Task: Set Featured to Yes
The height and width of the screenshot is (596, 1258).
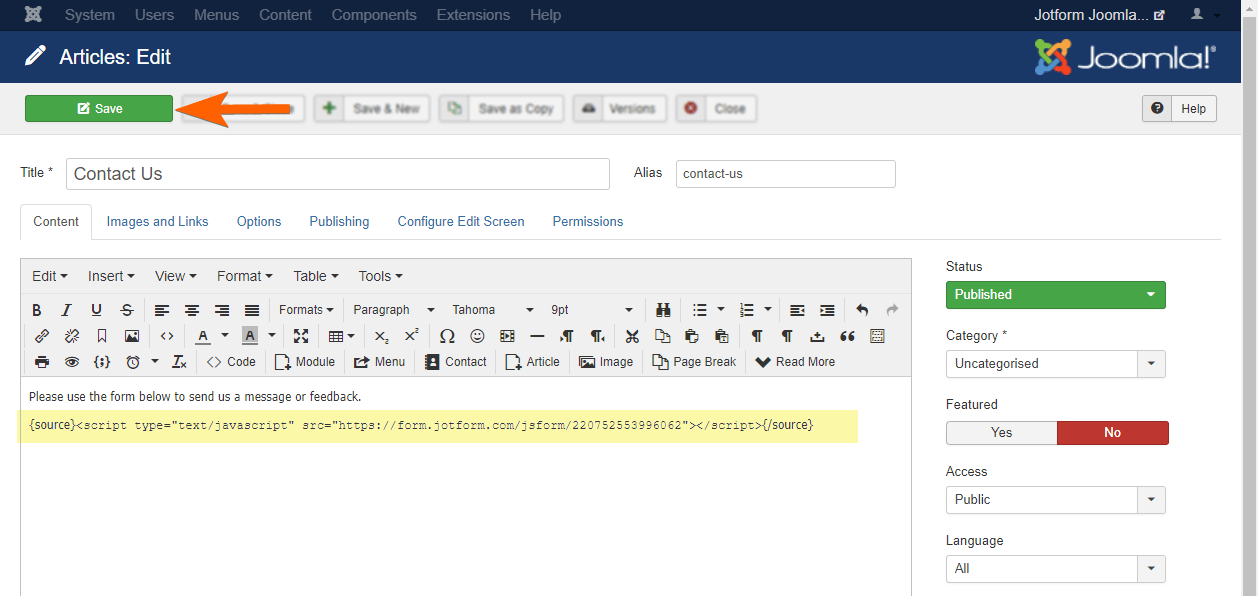Action: click(1001, 432)
